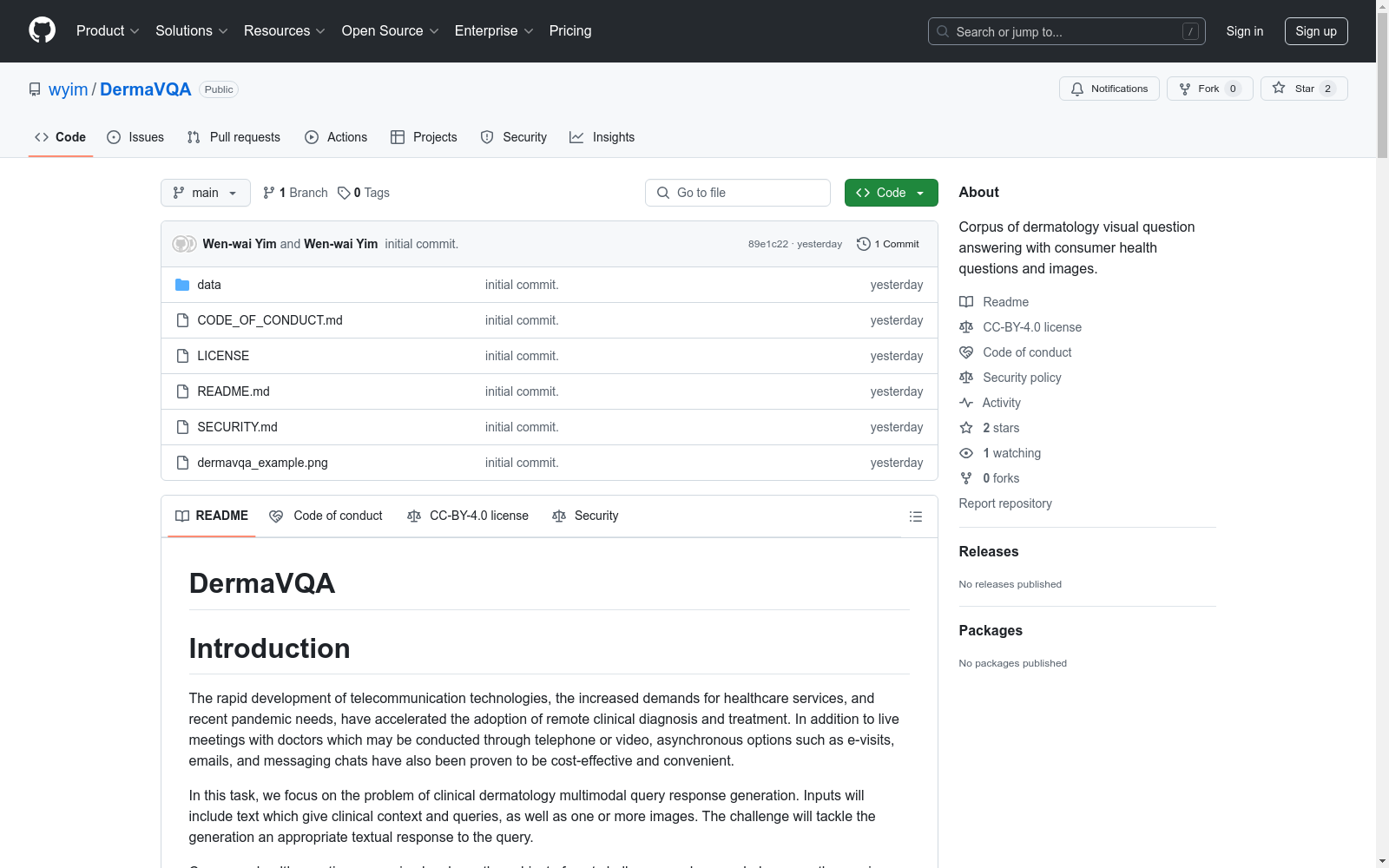Open the Insights tab
The image size is (1389, 868).
[602, 137]
